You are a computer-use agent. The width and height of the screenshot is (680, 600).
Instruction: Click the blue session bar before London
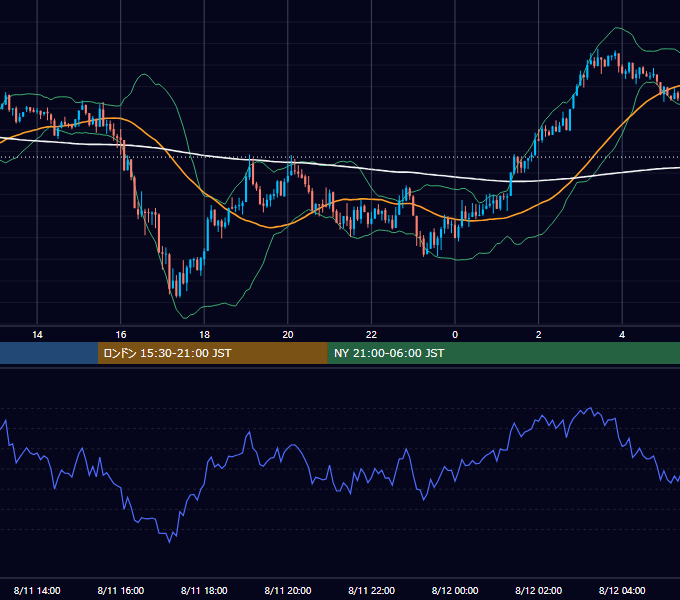(x=49, y=353)
